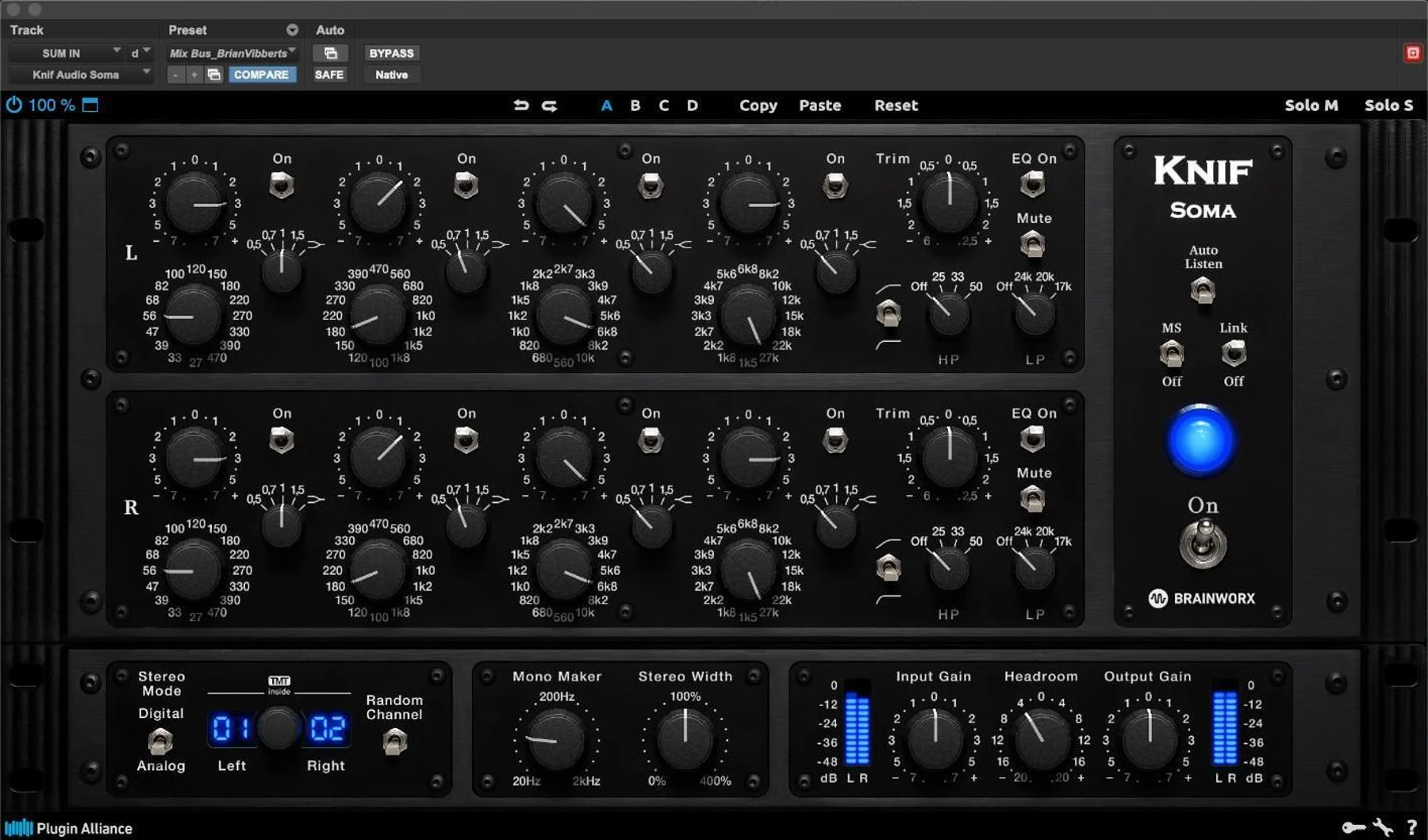
Task: Click the Stereo Width knob
Action: click(685, 738)
